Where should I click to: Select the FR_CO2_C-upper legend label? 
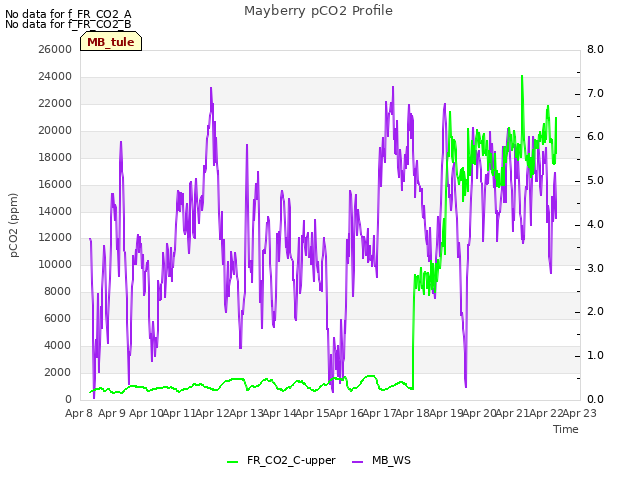pyautogui.click(x=291, y=461)
